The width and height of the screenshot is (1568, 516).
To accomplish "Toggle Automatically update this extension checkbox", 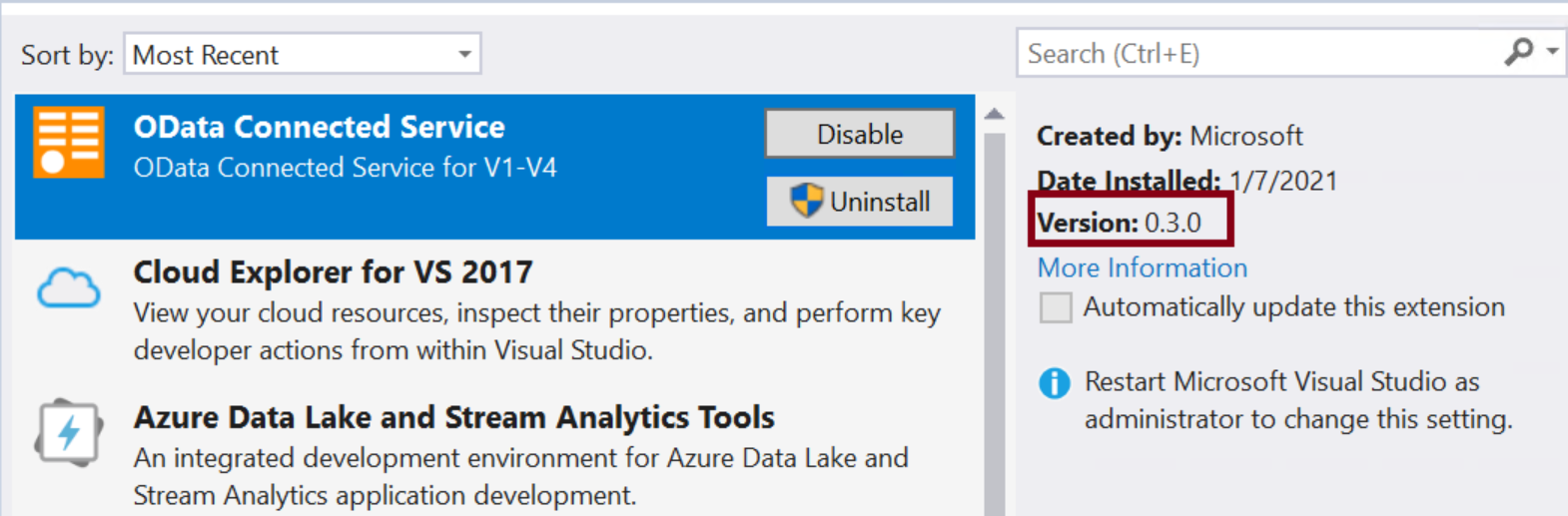I will tap(1056, 307).
